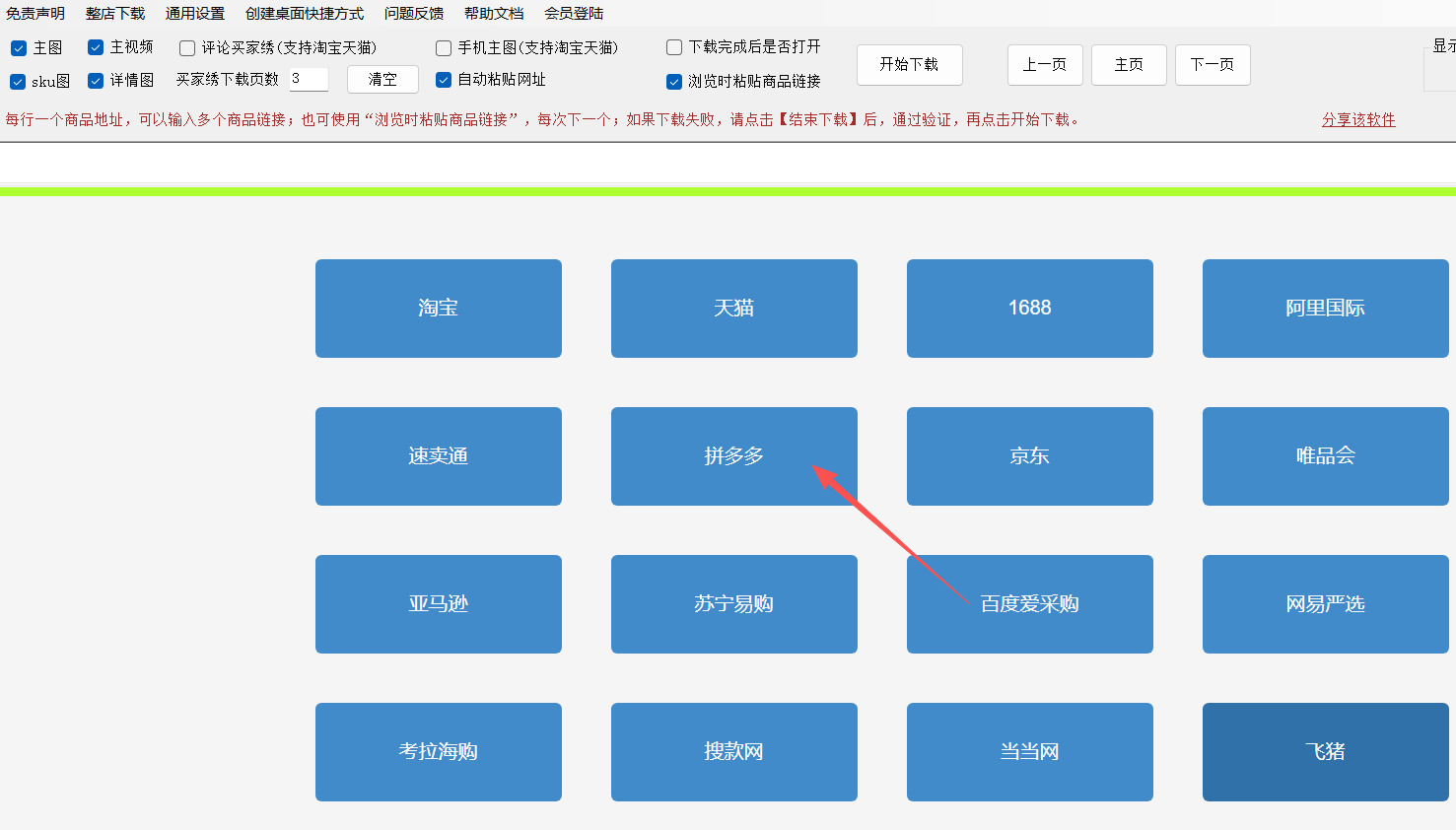The width and height of the screenshot is (1456, 830).
Task: Click the 买家秀下载页数 input field
Action: pyautogui.click(x=309, y=79)
